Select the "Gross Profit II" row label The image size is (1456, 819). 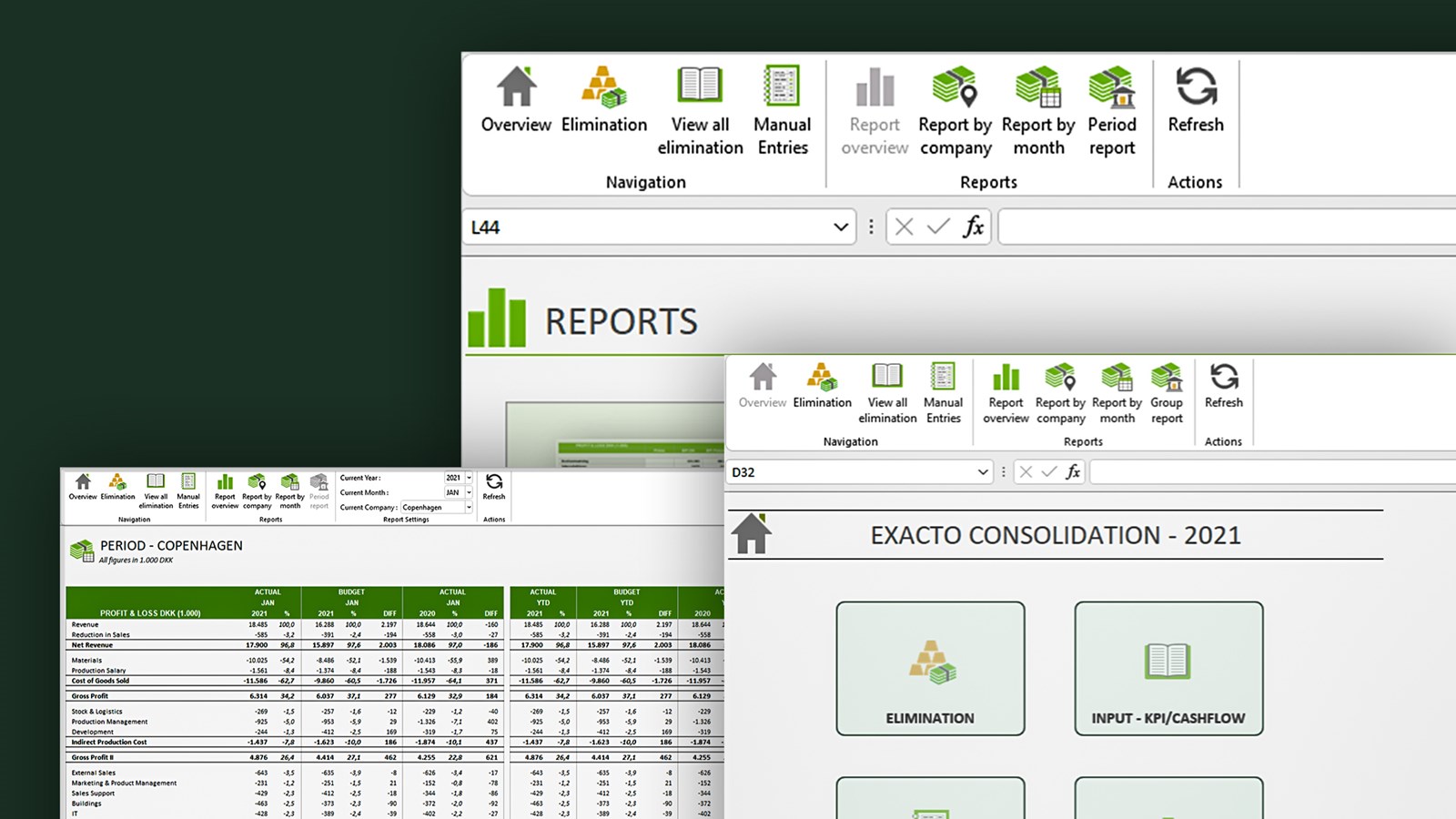pyautogui.click(x=92, y=757)
